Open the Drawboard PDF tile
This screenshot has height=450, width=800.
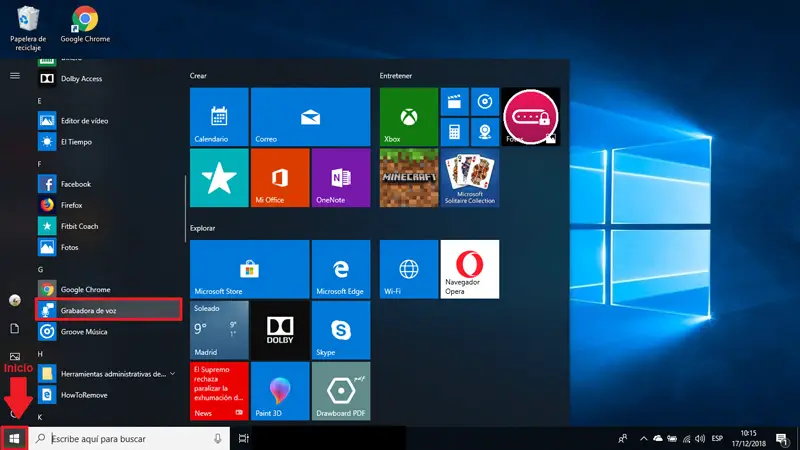coord(341,391)
